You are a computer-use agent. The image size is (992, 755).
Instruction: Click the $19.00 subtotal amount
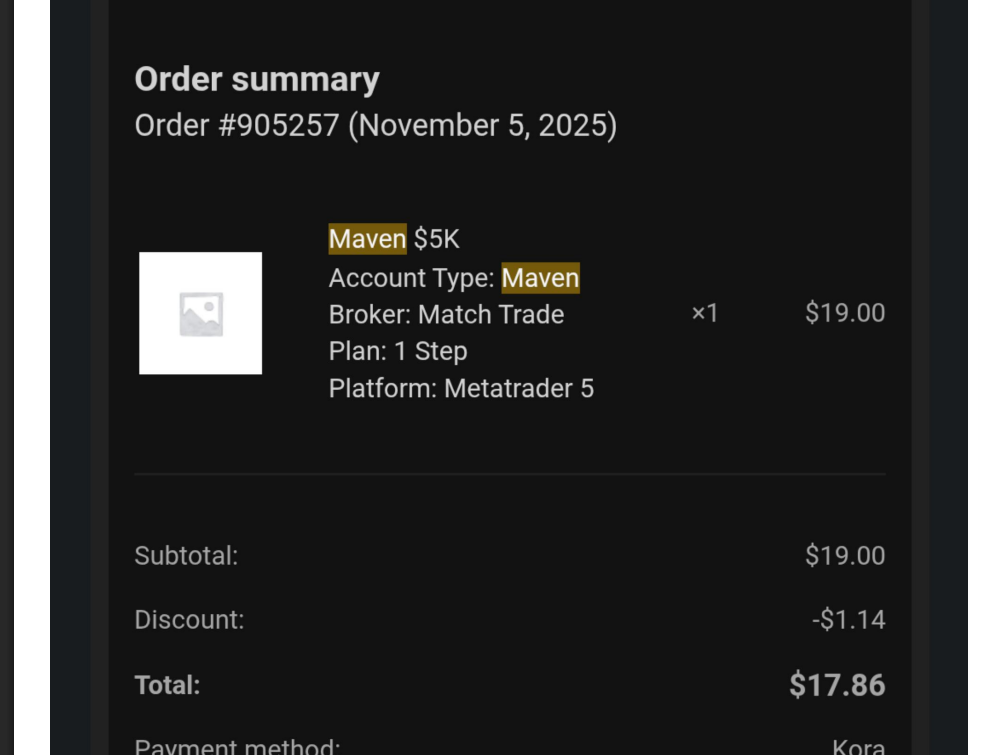click(x=844, y=556)
